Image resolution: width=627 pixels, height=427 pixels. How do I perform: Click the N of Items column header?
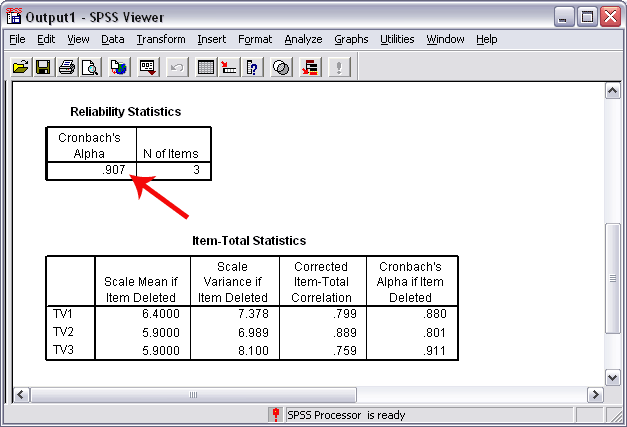171,154
